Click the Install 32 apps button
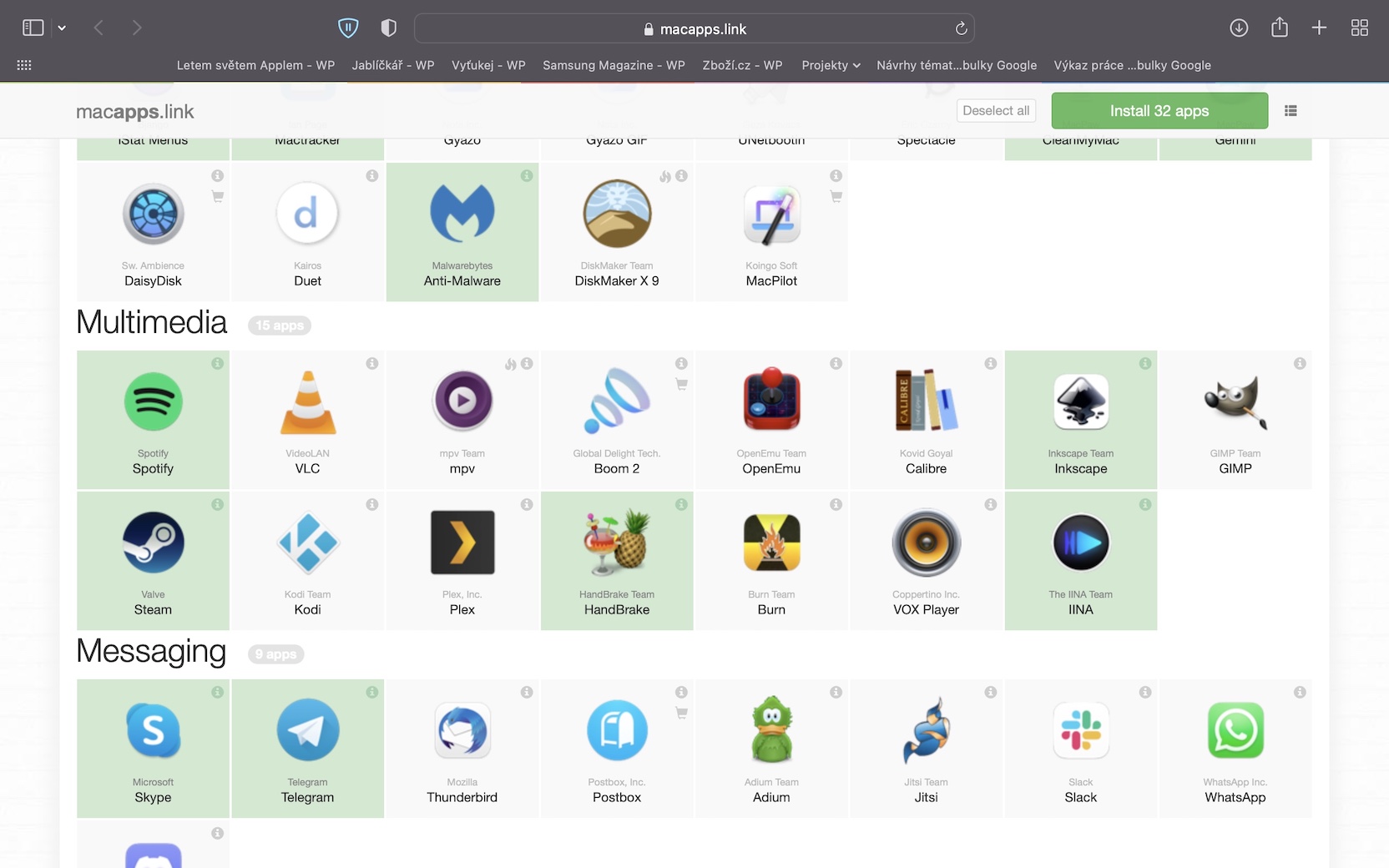 pos(1159,111)
